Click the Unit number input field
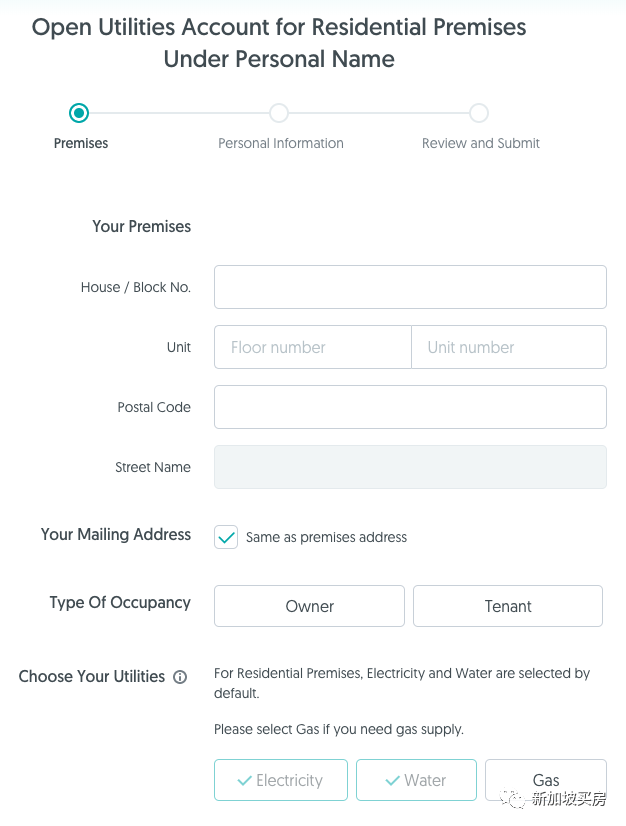Image resolution: width=626 pixels, height=826 pixels. click(509, 347)
